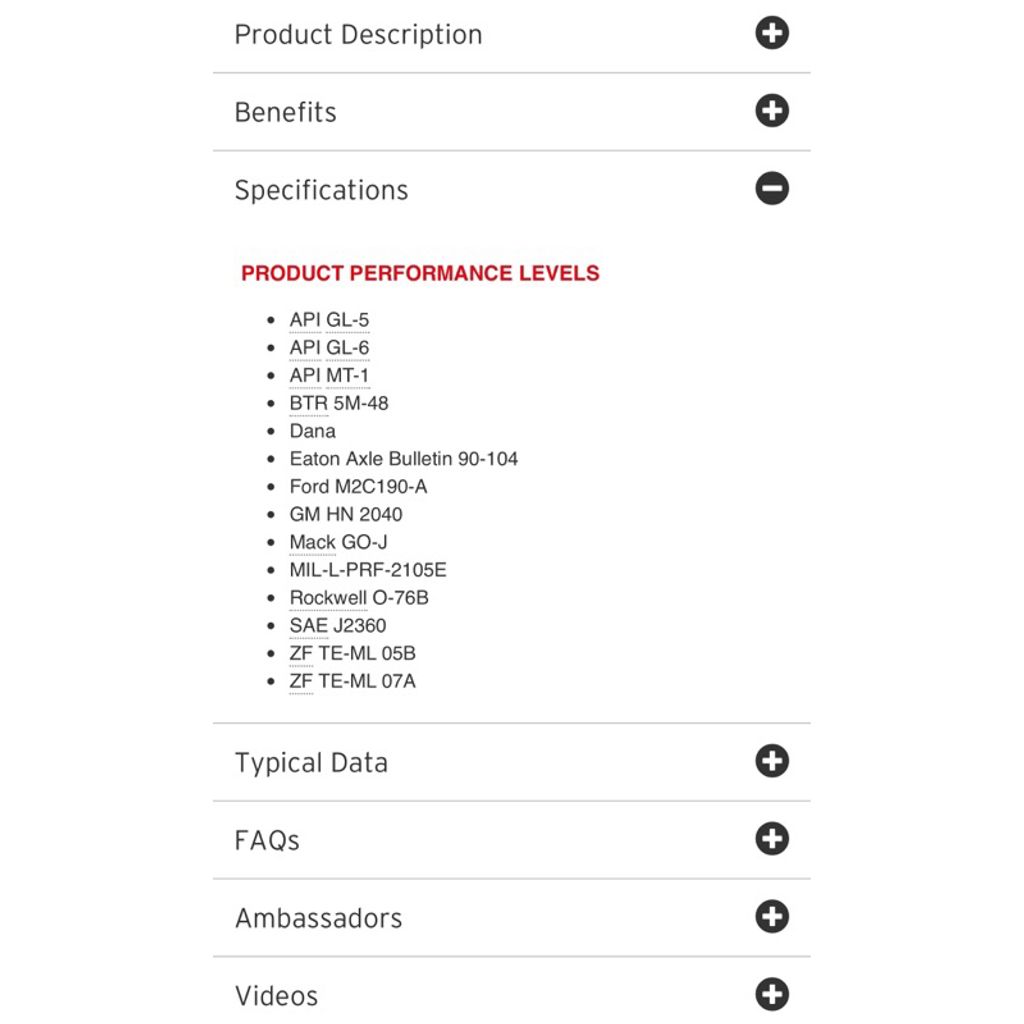This screenshot has height=1024, width=1024.
Task: Follow the Mack GO-J underlined link
Action: point(338,542)
